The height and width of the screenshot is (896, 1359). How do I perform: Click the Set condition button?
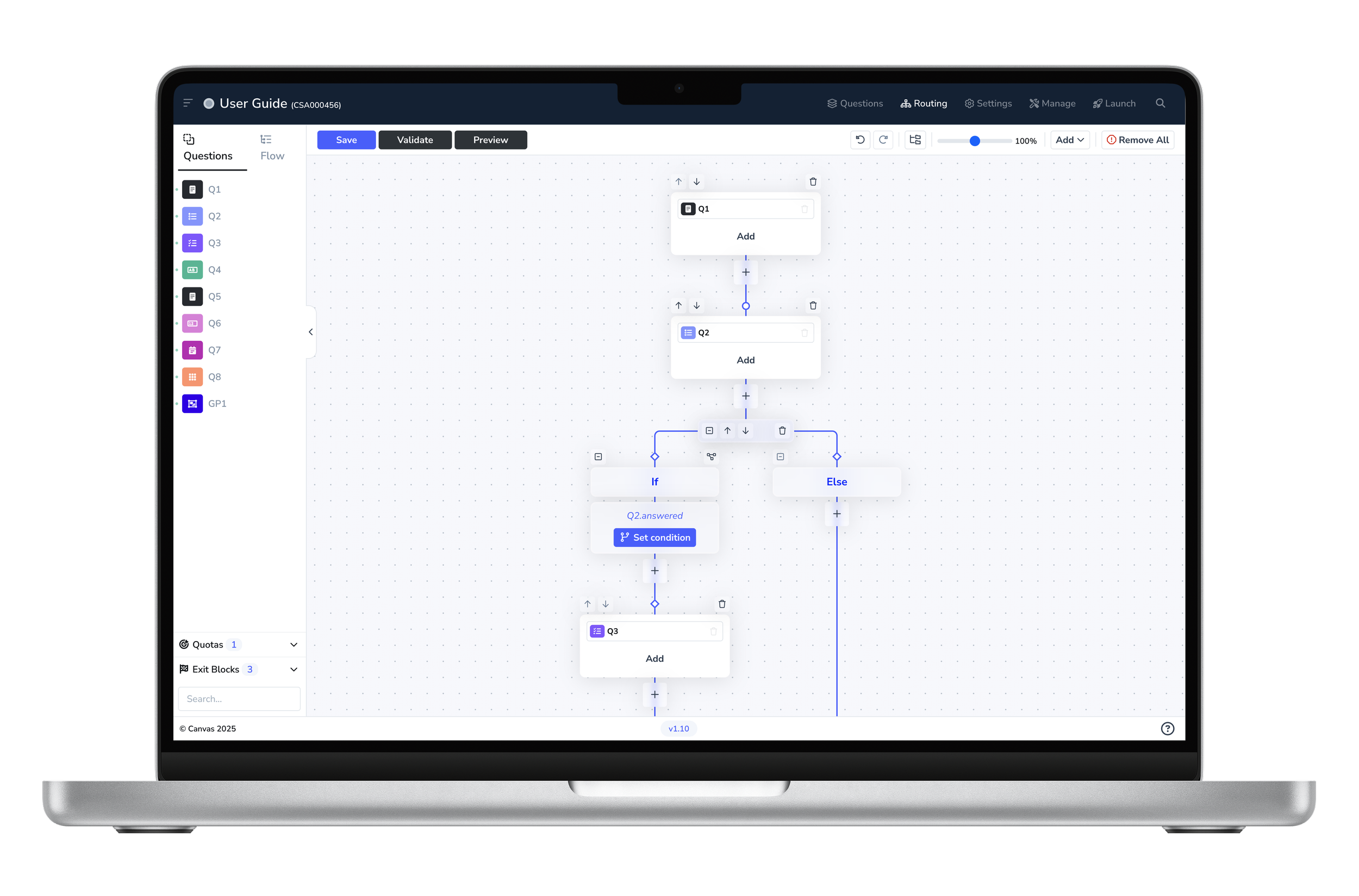click(654, 538)
